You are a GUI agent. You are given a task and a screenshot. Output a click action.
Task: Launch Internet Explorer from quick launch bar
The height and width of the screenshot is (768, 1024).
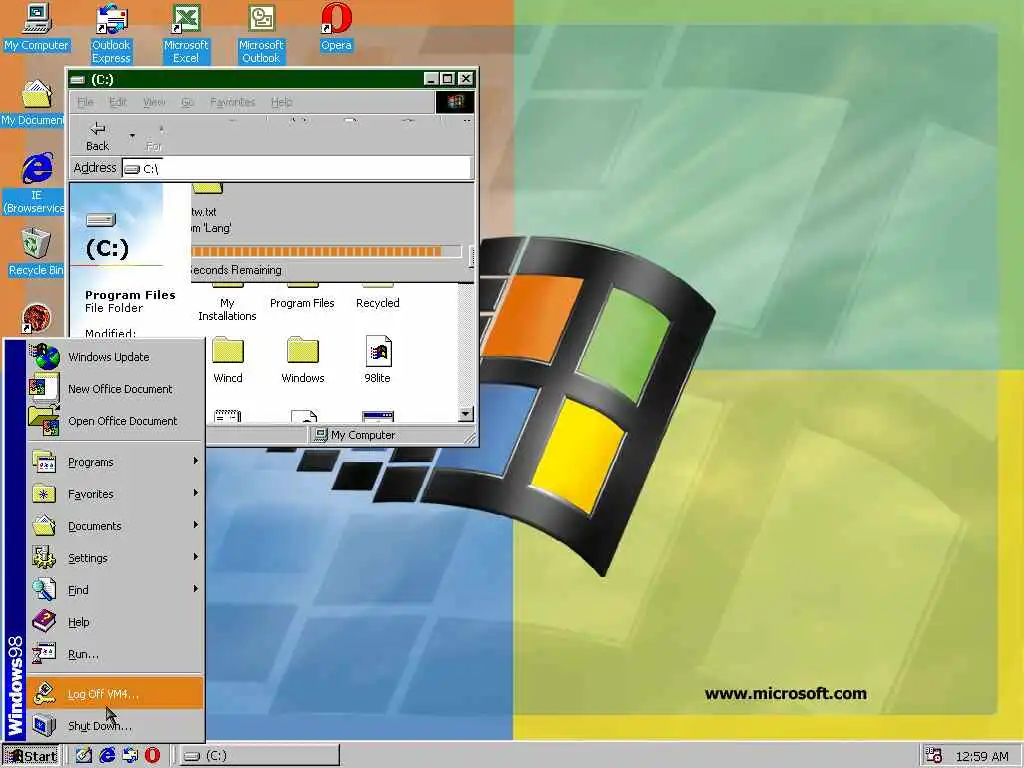pos(107,755)
